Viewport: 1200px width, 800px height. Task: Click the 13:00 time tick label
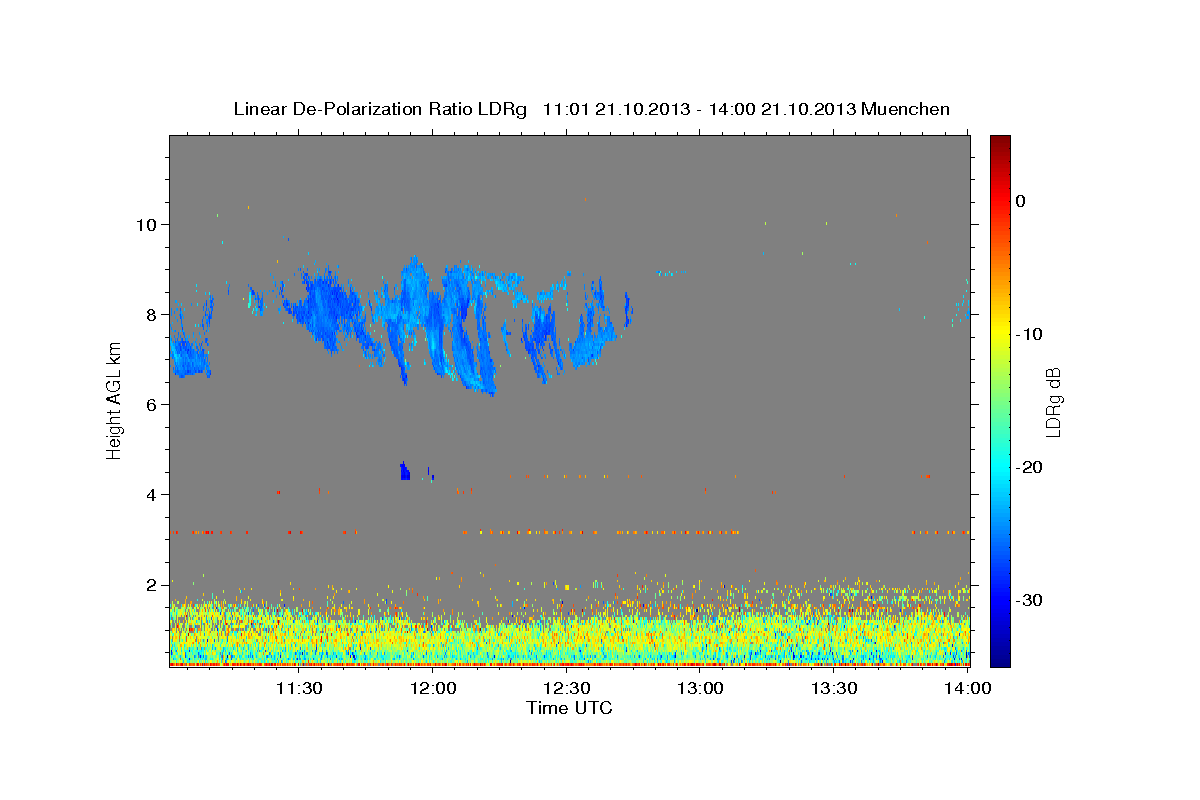coord(701,688)
